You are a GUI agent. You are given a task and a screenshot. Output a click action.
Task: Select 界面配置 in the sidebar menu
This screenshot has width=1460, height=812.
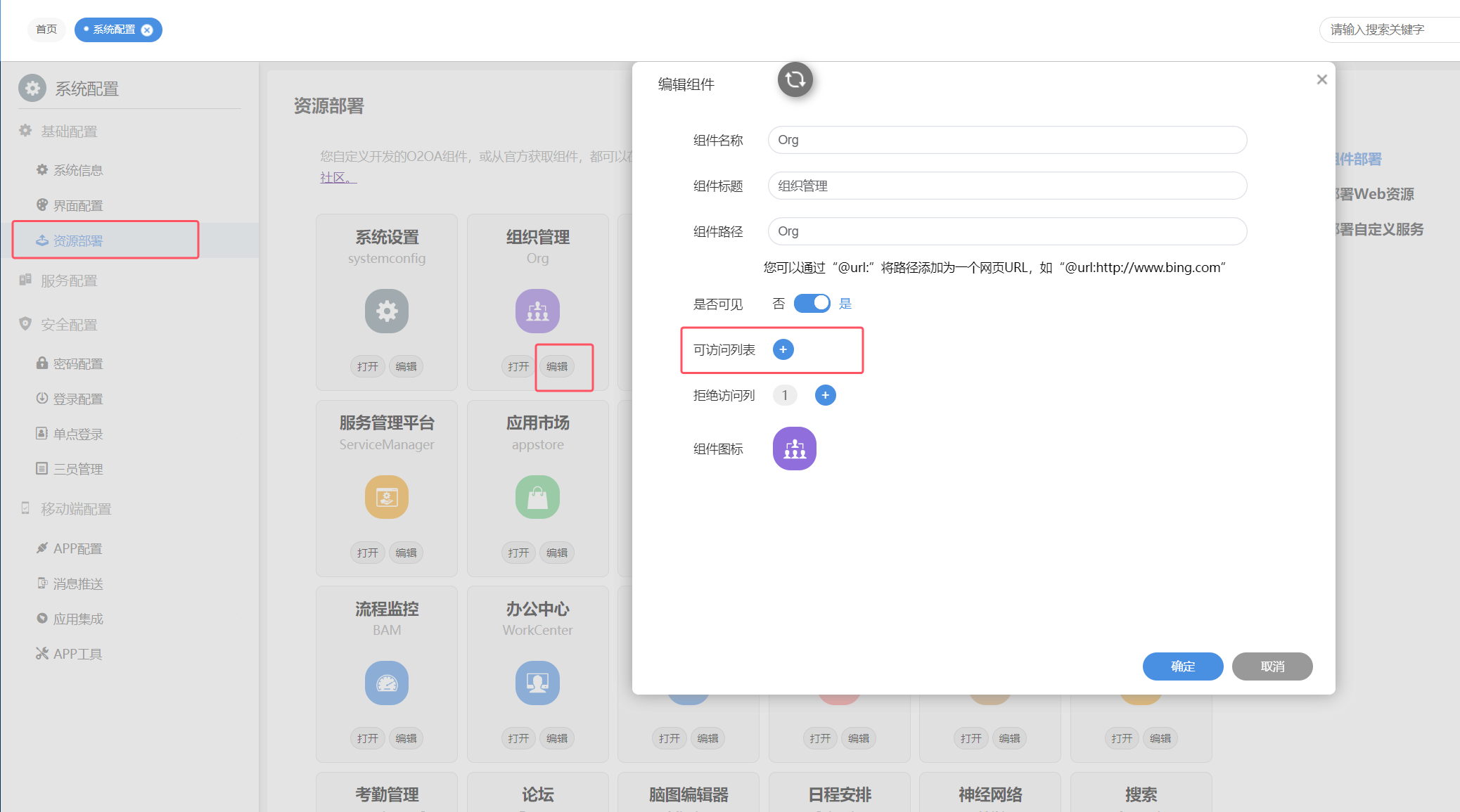[x=77, y=205]
